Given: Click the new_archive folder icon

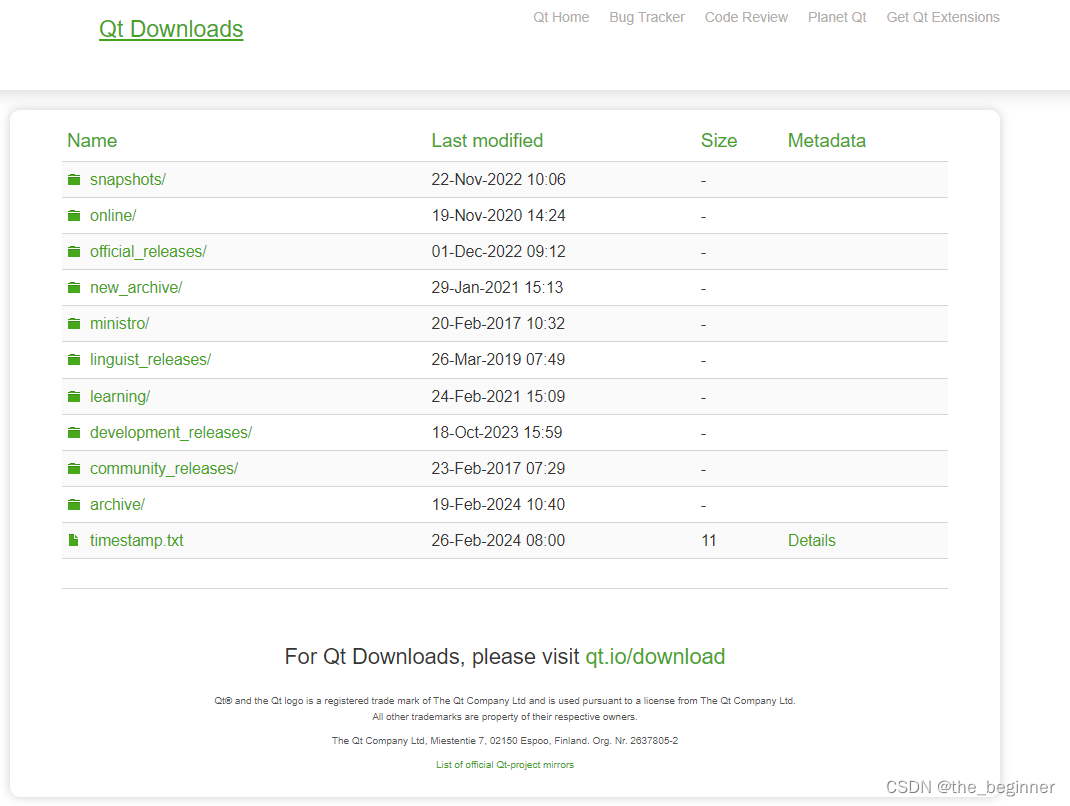Looking at the screenshot, I should pyautogui.click(x=74, y=287).
